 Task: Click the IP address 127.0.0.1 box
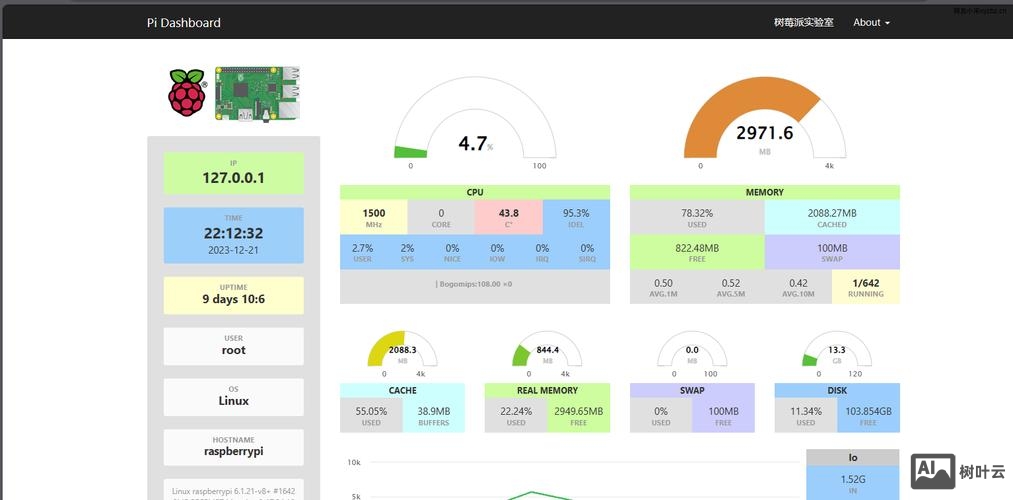[233, 173]
